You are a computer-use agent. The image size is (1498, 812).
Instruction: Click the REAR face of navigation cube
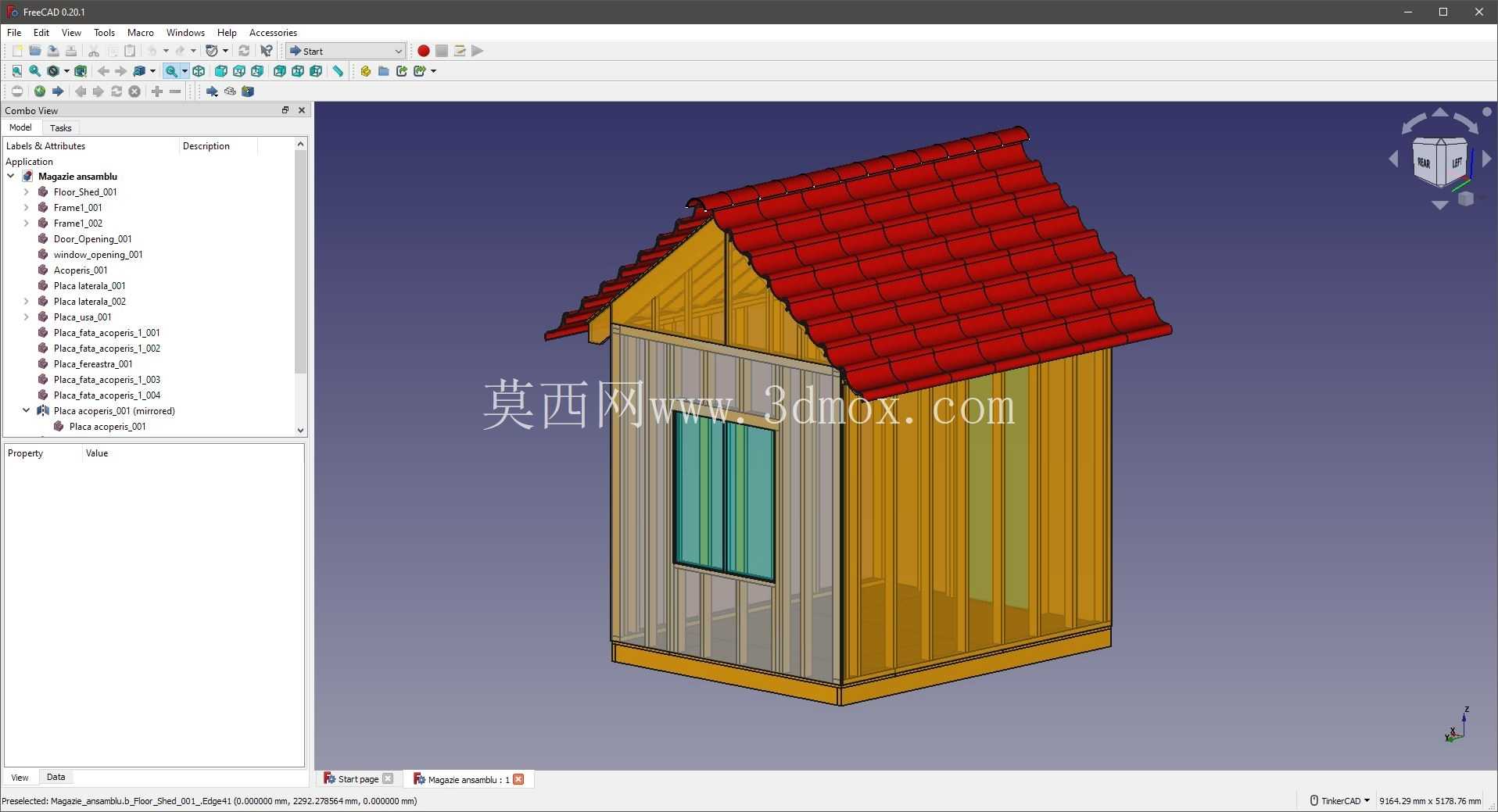(1425, 163)
